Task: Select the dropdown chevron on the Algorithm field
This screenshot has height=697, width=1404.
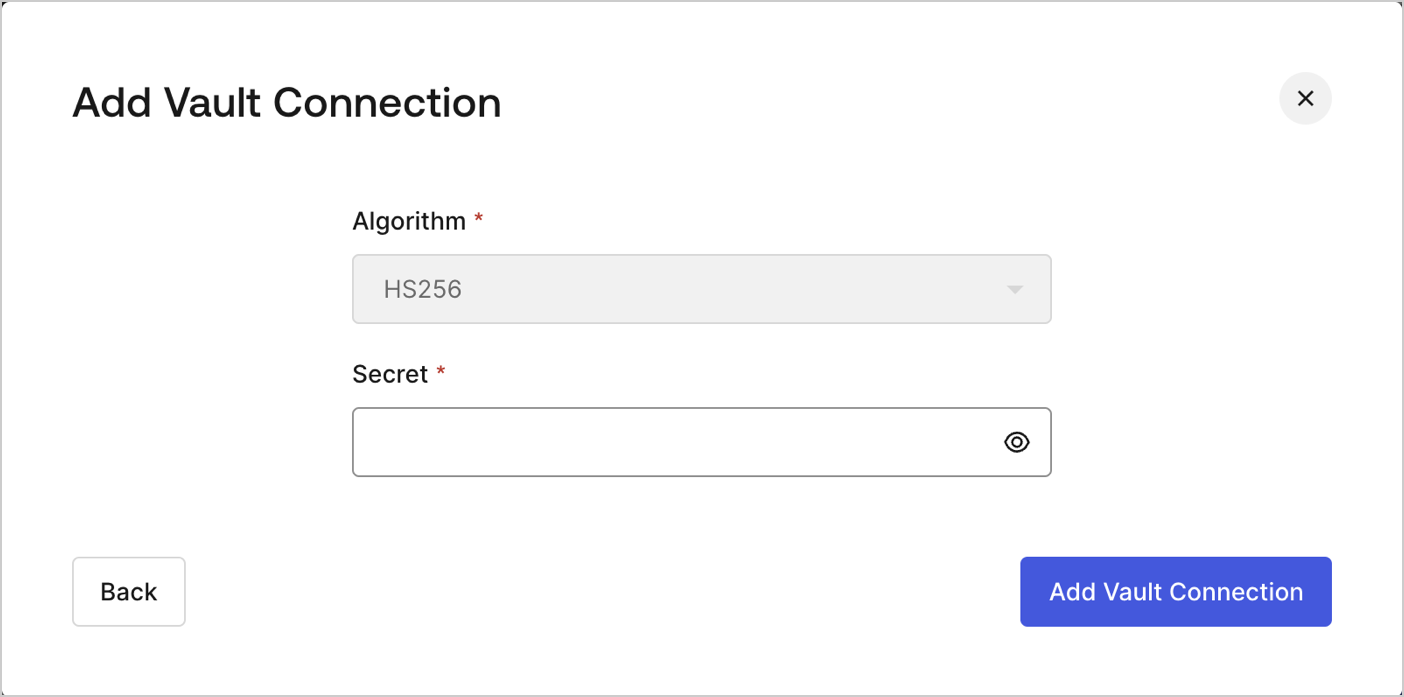Action: tap(1016, 289)
